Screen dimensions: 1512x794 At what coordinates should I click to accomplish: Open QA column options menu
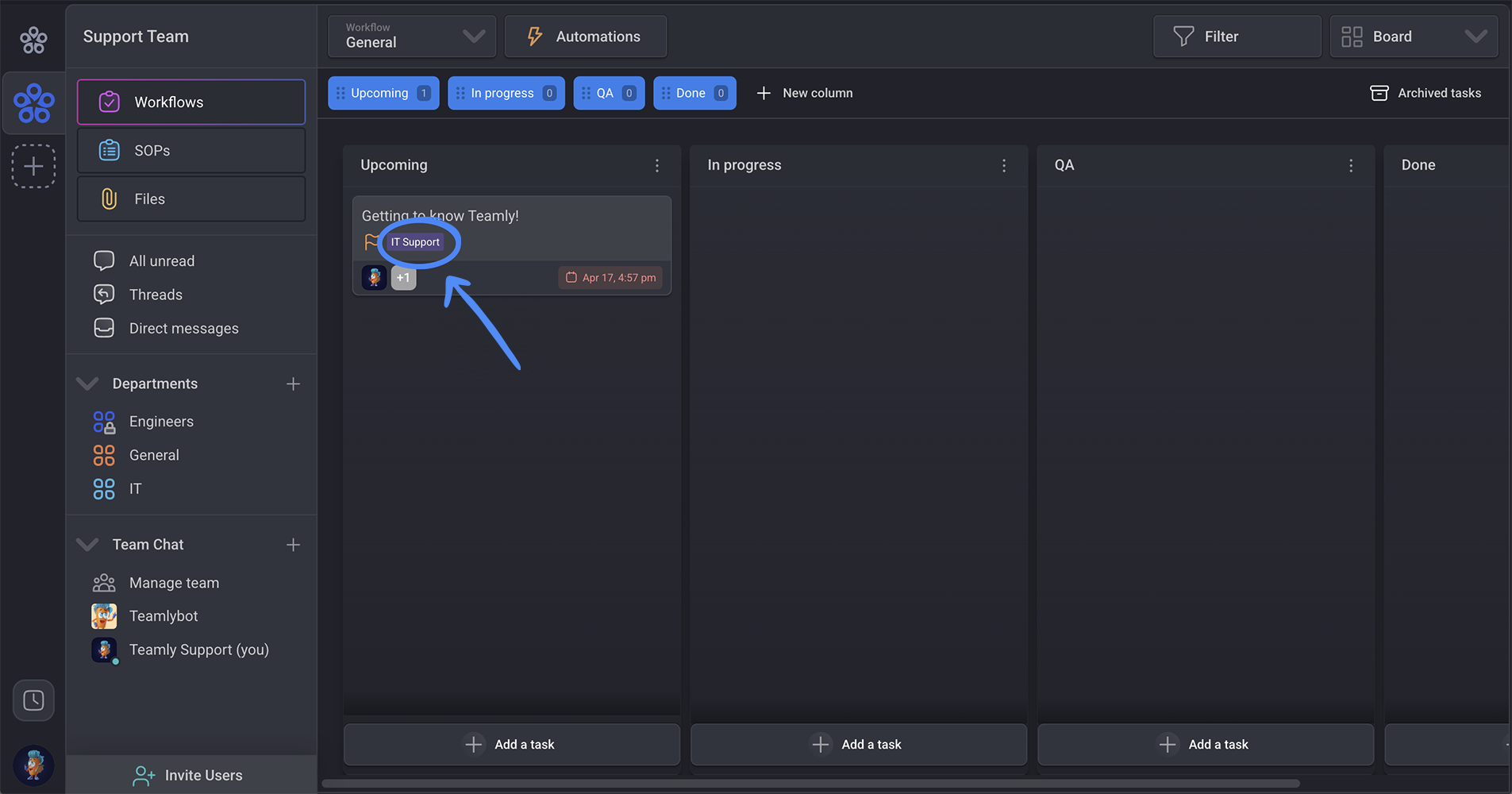pyautogui.click(x=1351, y=165)
